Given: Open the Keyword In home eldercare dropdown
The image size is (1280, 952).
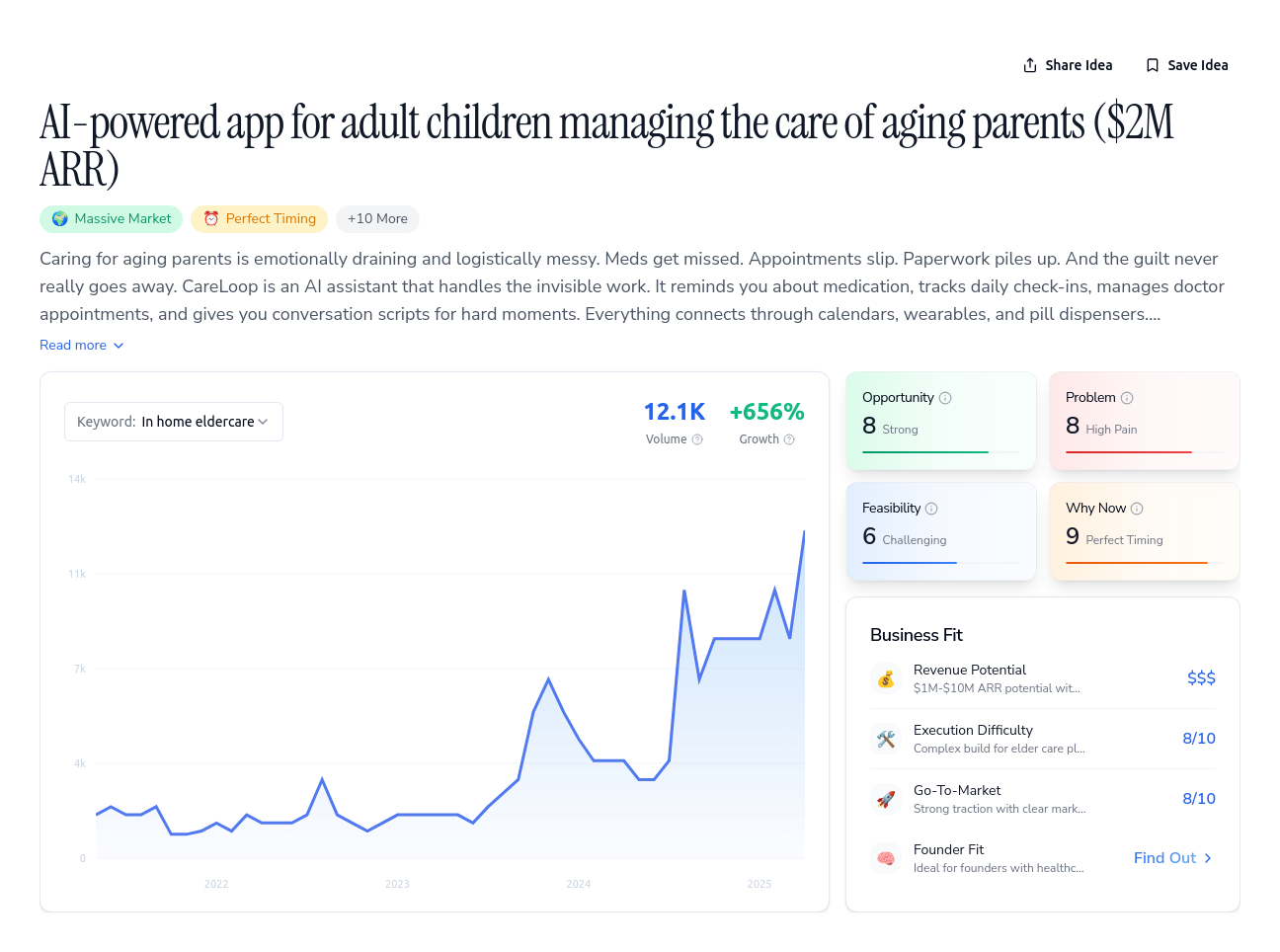Looking at the screenshot, I should [174, 422].
